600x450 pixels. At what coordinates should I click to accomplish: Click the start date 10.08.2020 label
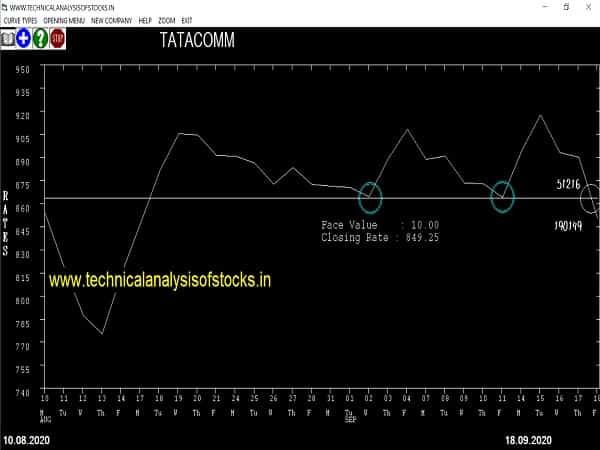click(28, 440)
